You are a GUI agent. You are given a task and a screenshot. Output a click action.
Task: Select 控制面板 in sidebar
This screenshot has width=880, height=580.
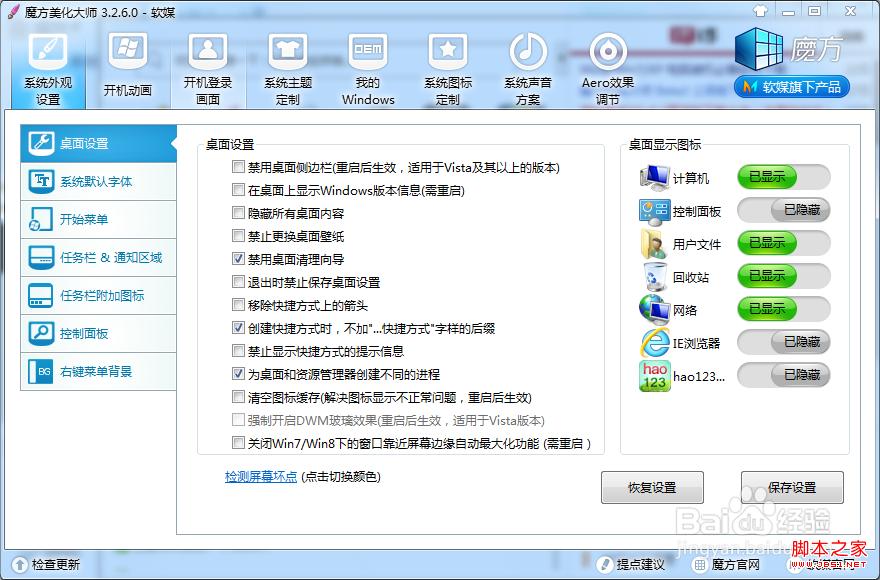click(x=98, y=334)
